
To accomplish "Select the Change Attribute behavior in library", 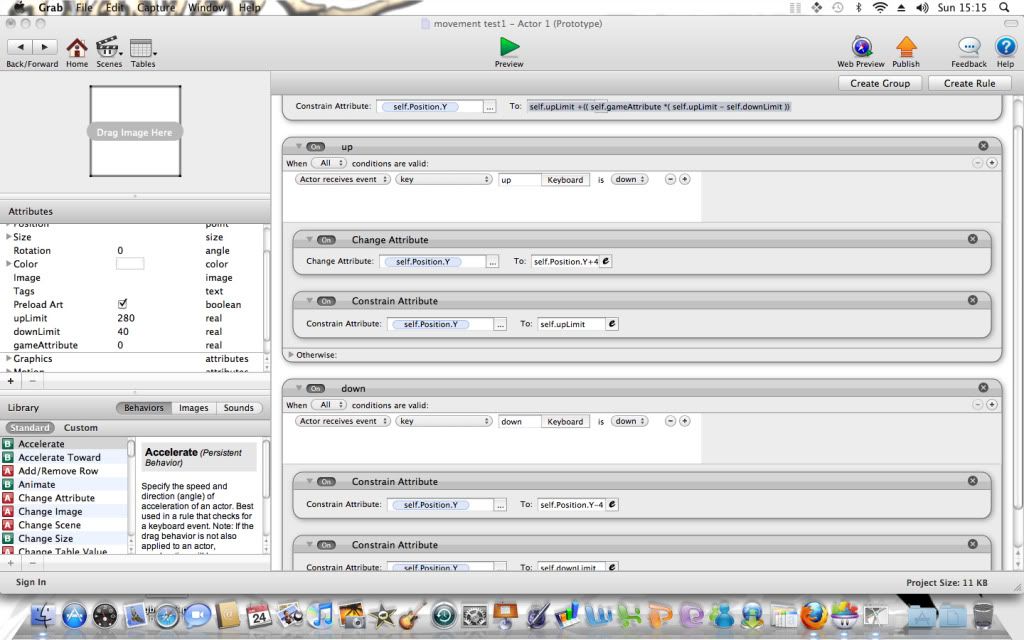I will pos(56,498).
